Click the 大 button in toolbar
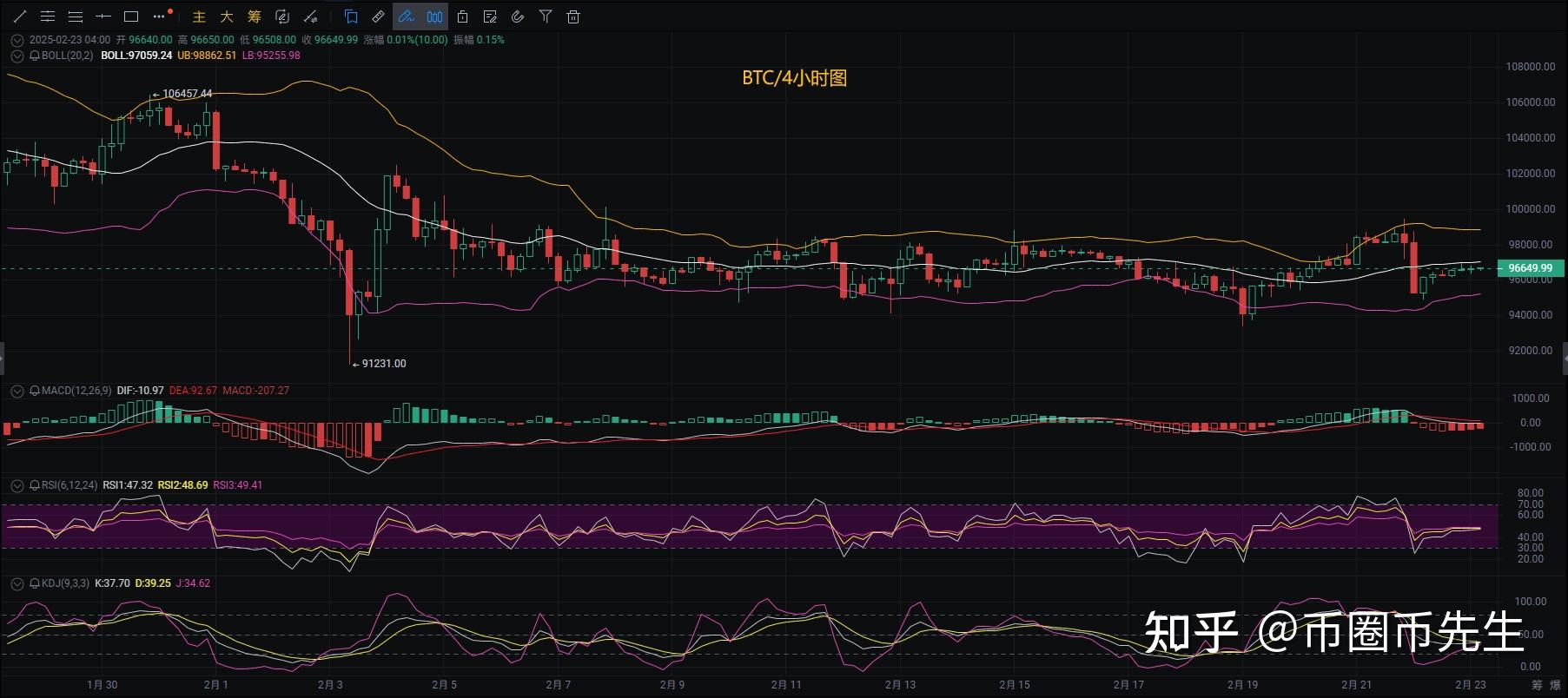This screenshot has height=698, width=1568. (227, 16)
